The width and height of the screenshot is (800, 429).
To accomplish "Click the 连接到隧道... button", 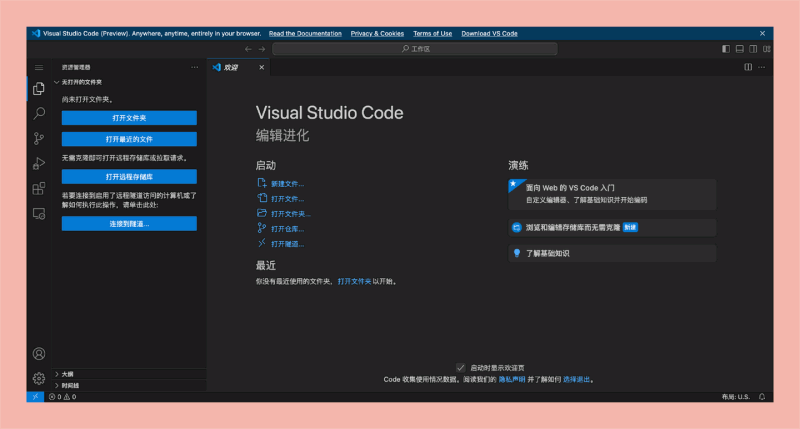I will [x=129, y=223].
